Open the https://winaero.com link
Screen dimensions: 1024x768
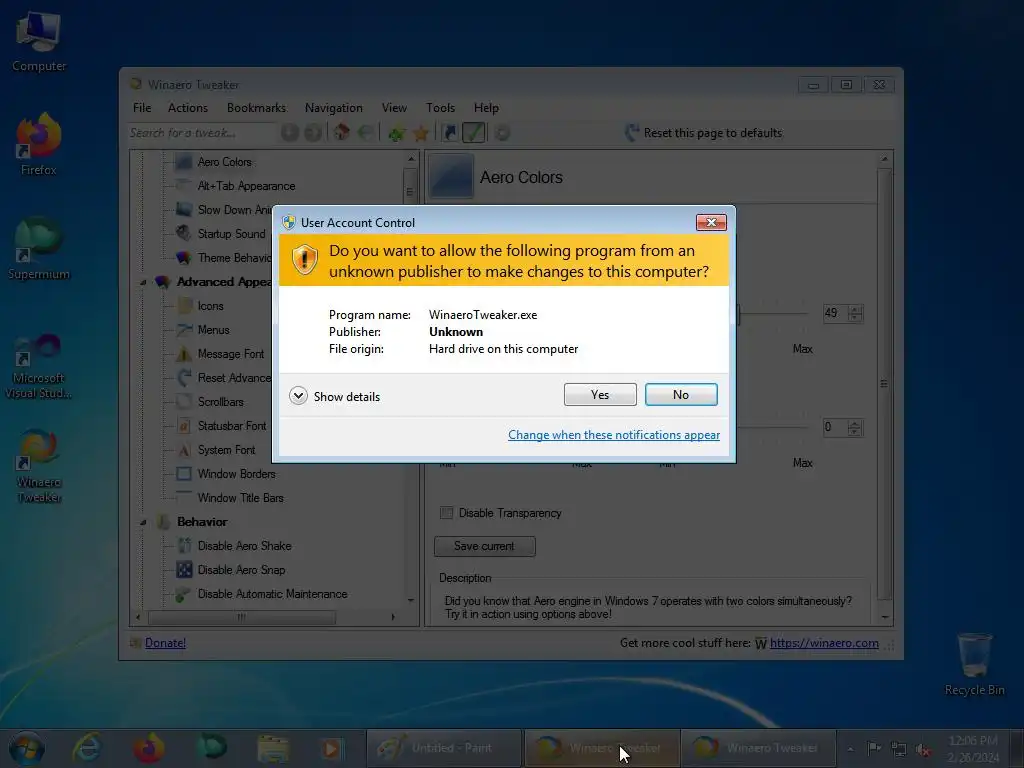(824, 643)
